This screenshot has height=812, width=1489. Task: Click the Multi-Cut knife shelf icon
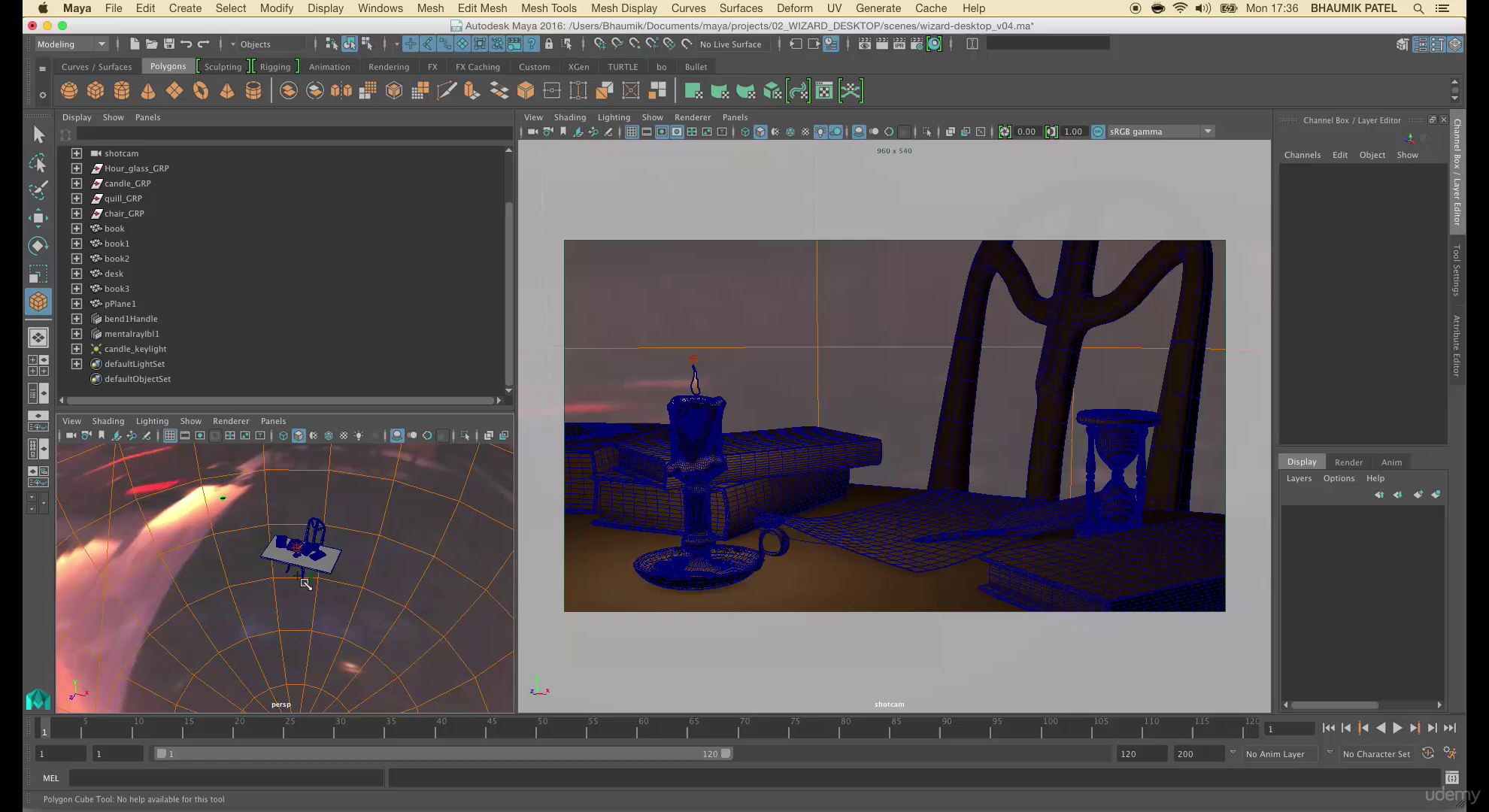(446, 91)
